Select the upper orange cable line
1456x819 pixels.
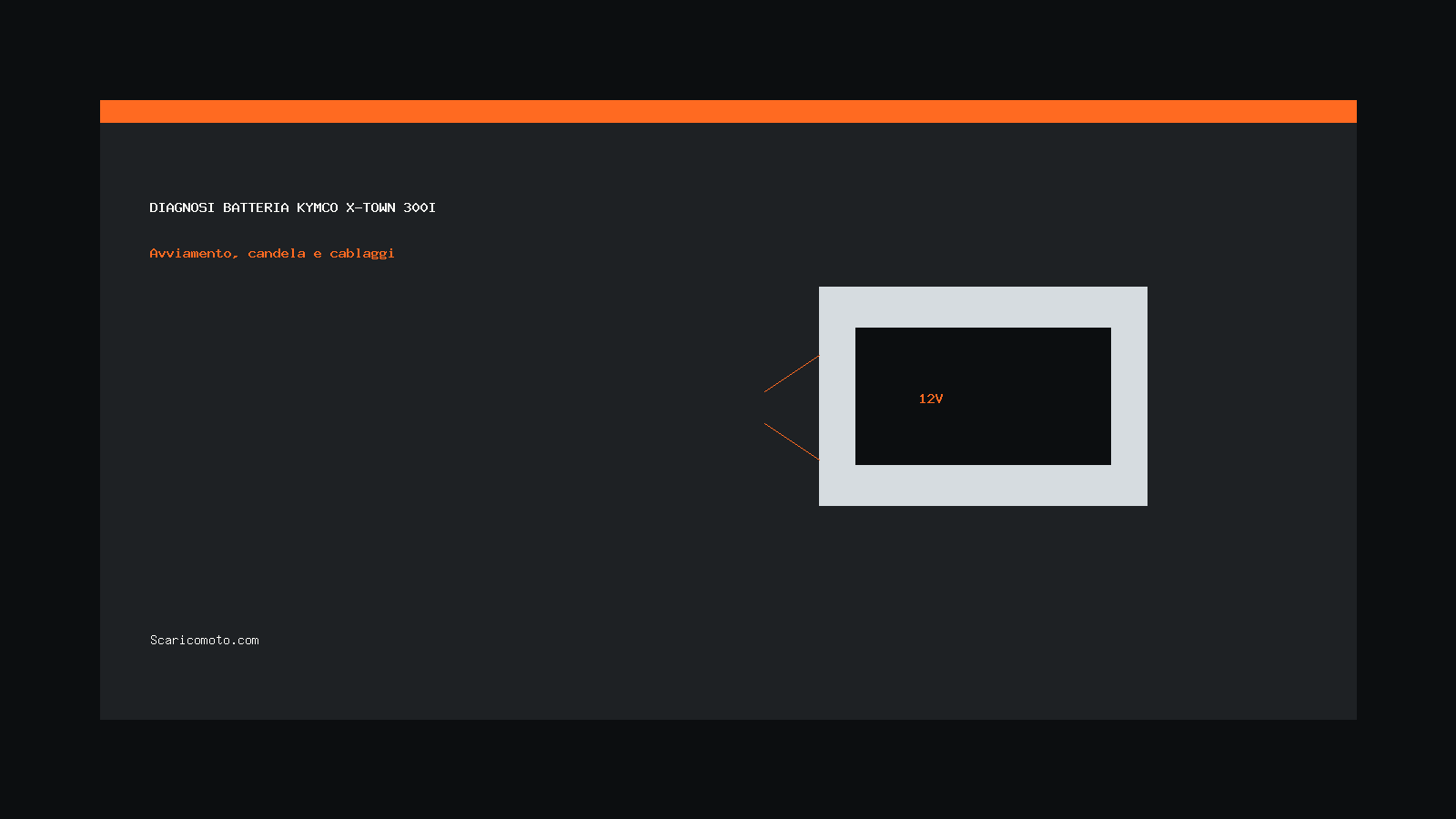792,374
